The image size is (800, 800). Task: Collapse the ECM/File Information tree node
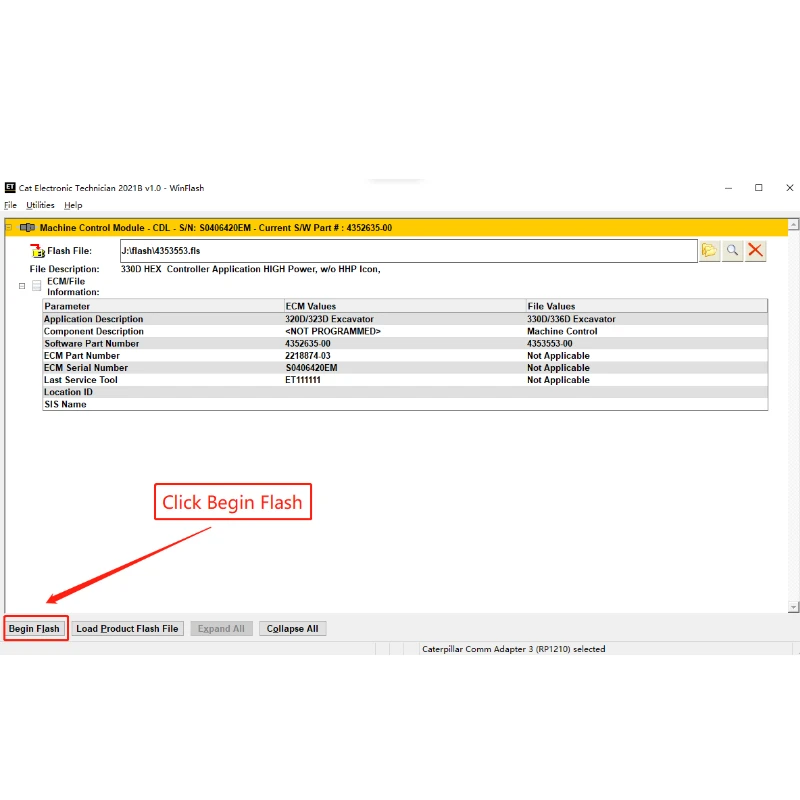22,286
